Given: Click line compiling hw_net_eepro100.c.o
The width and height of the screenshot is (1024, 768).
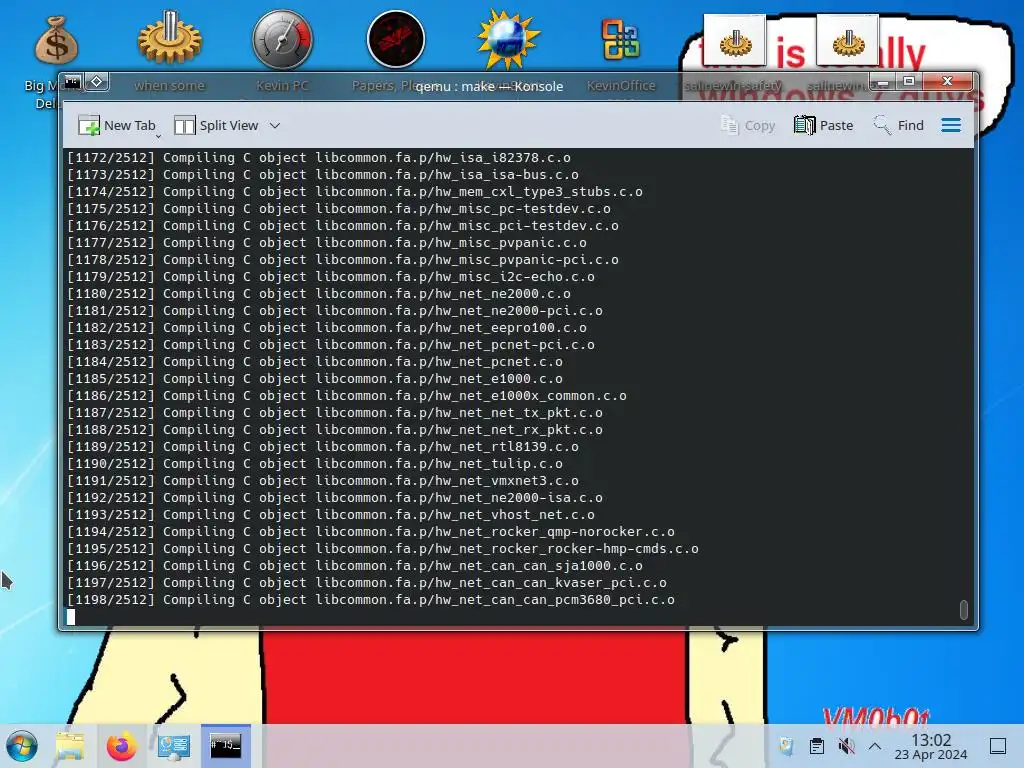Looking at the screenshot, I should click(x=327, y=327).
